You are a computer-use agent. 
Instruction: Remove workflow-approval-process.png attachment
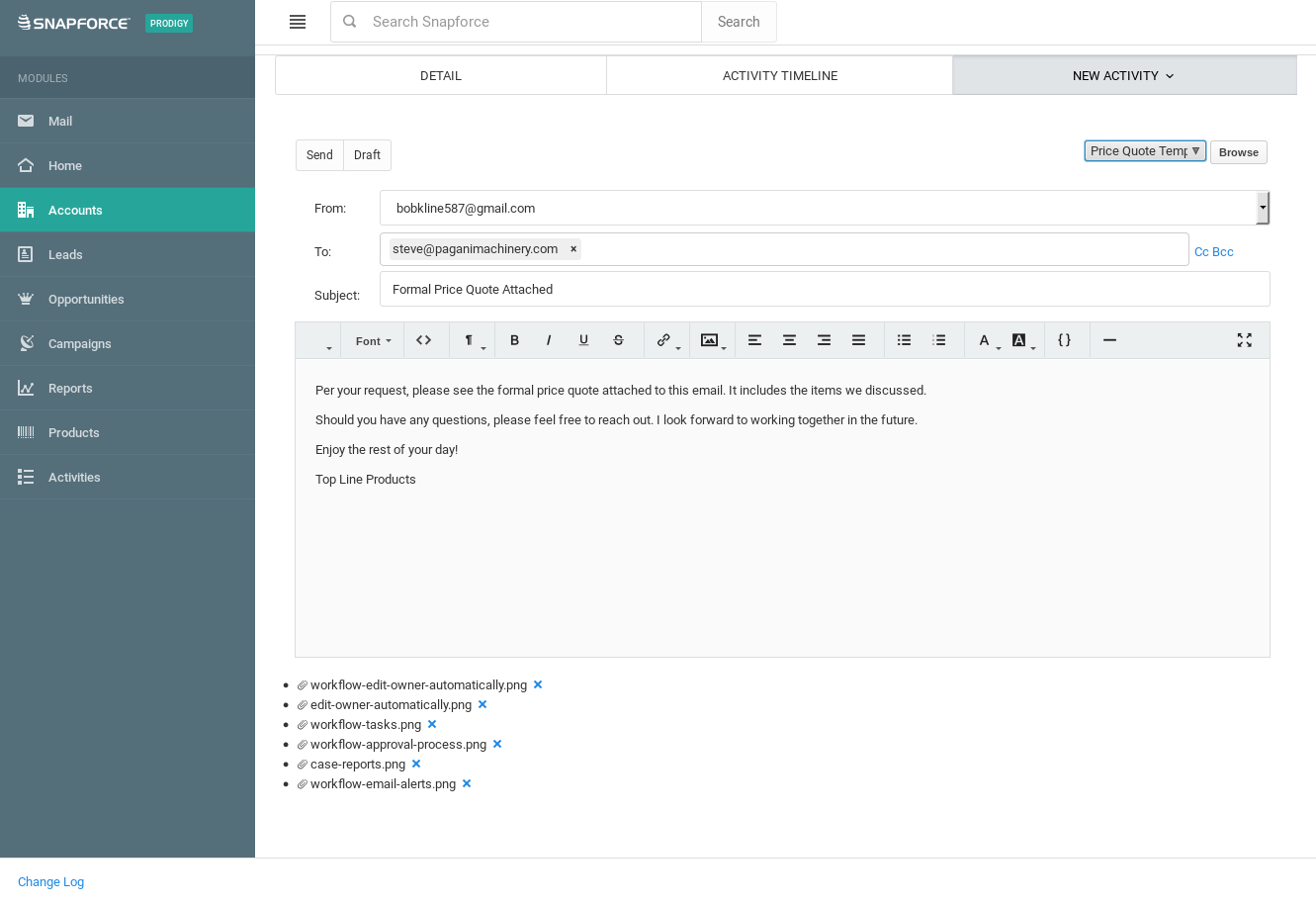tap(497, 744)
